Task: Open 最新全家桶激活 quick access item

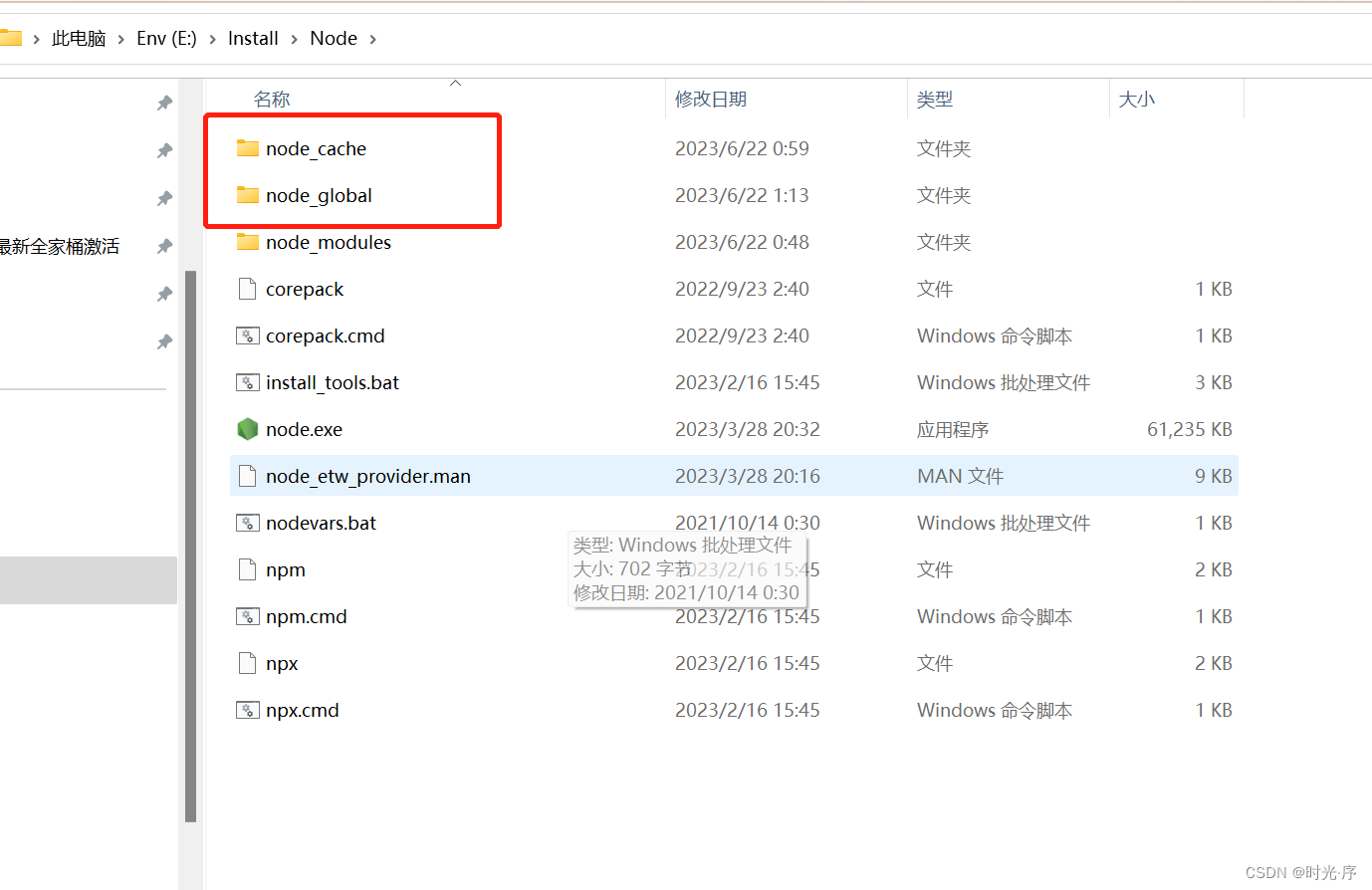Action: click(60, 246)
